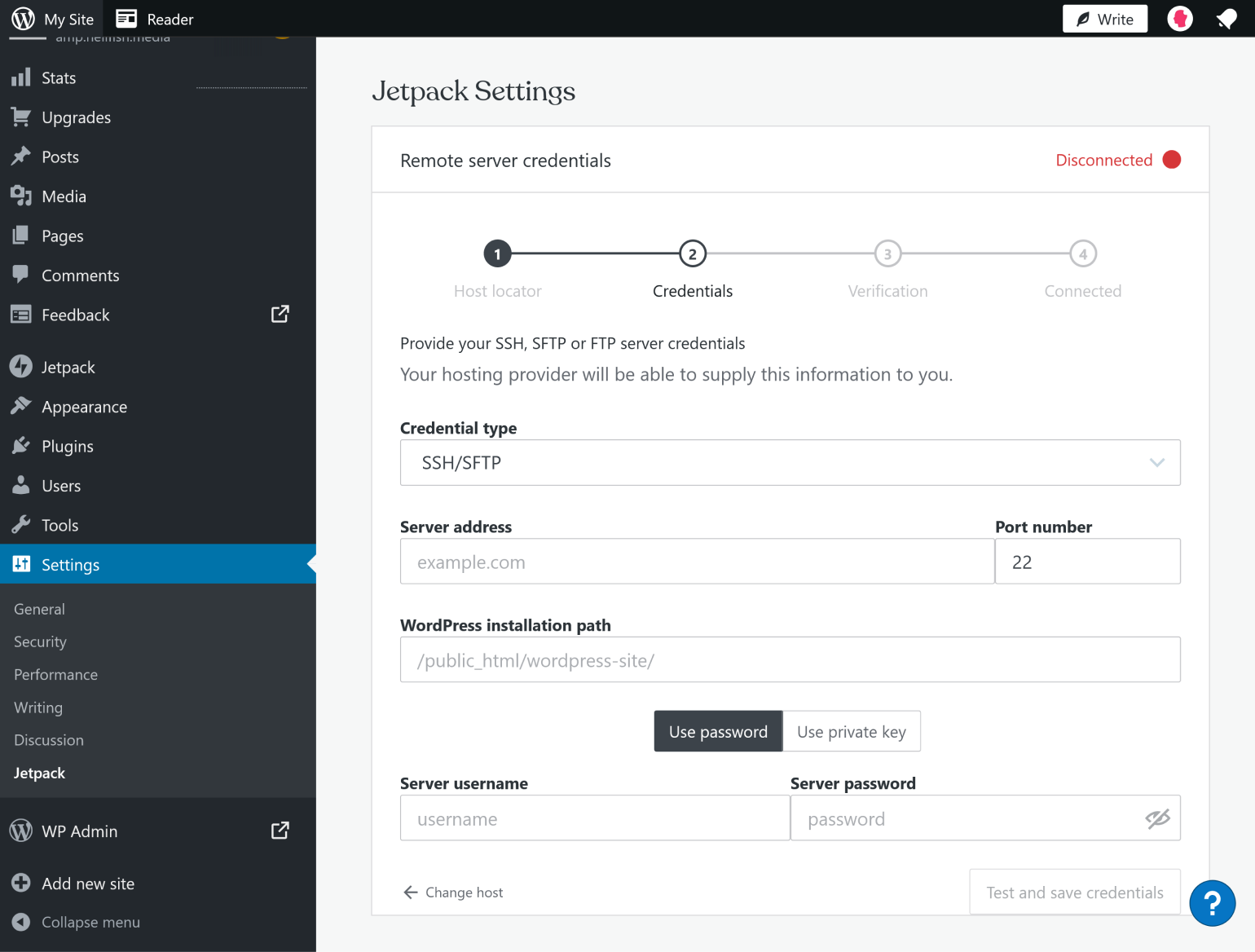Click the Comments bubble icon

pyautogui.click(x=21, y=275)
